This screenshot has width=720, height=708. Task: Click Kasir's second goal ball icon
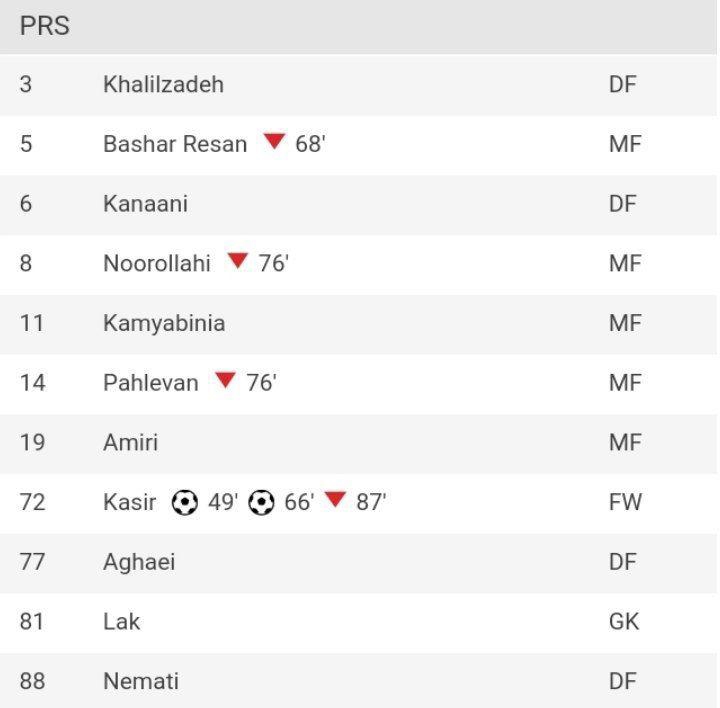pos(261,502)
